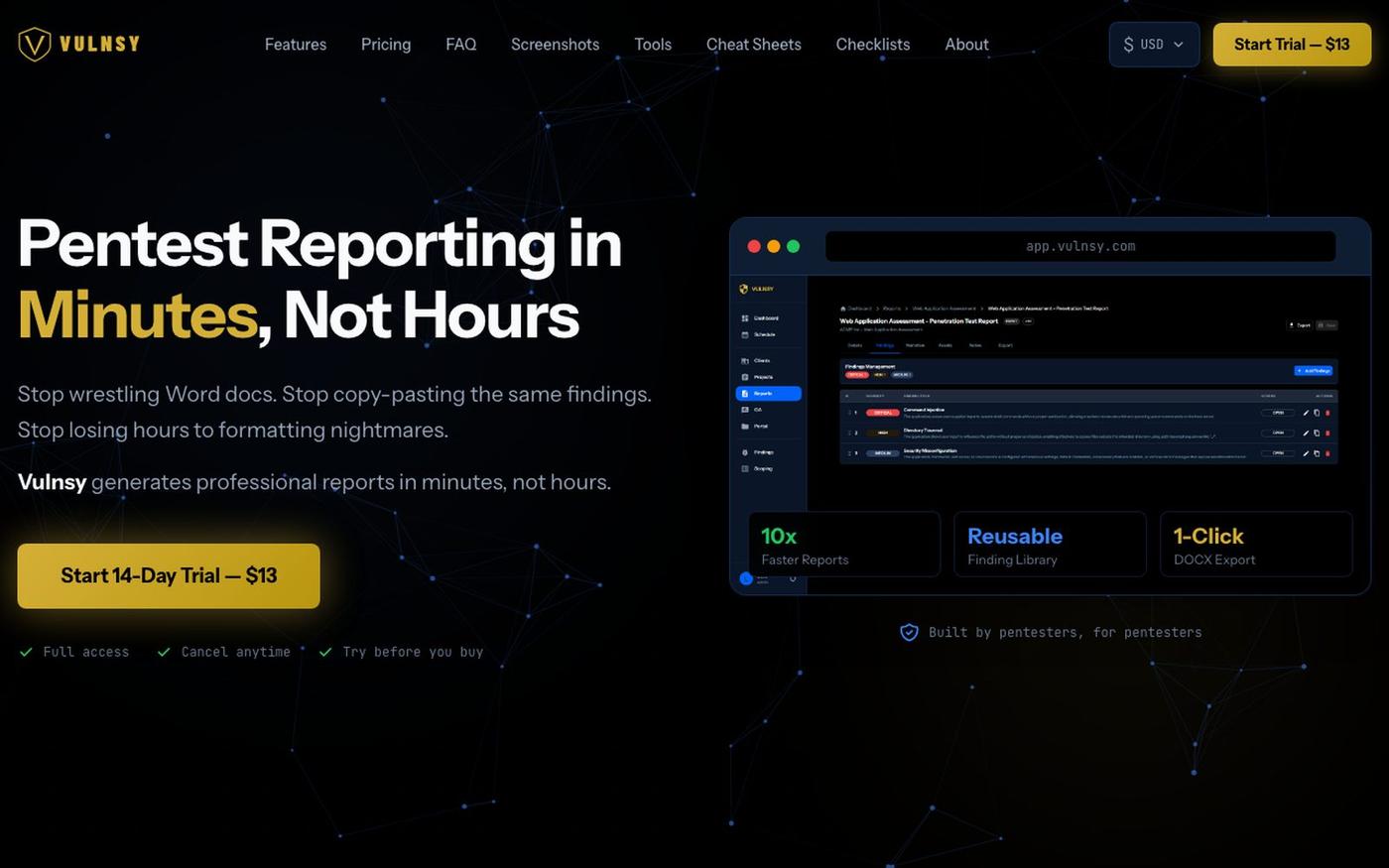1389x868 pixels.
Task: Click the home breadcrumb icon in mockup
Action: click(843, 309)
